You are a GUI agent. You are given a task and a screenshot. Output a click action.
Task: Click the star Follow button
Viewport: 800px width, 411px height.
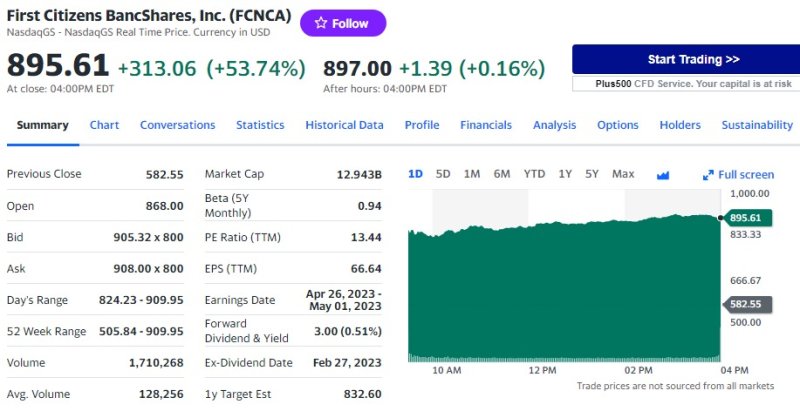pos(343,23)
